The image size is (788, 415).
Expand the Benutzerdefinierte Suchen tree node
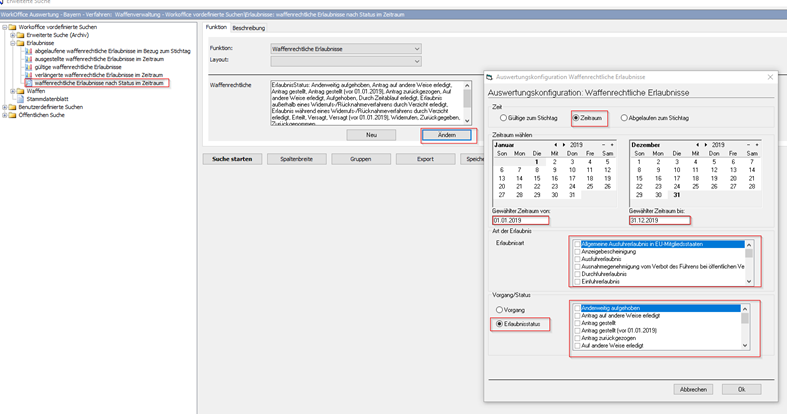(x=5, y=107)
